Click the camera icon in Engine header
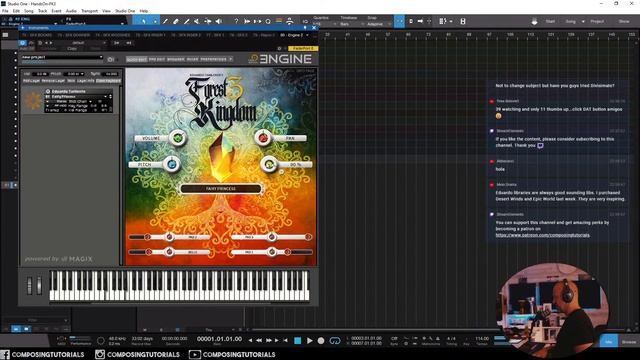 click(111, 60)
